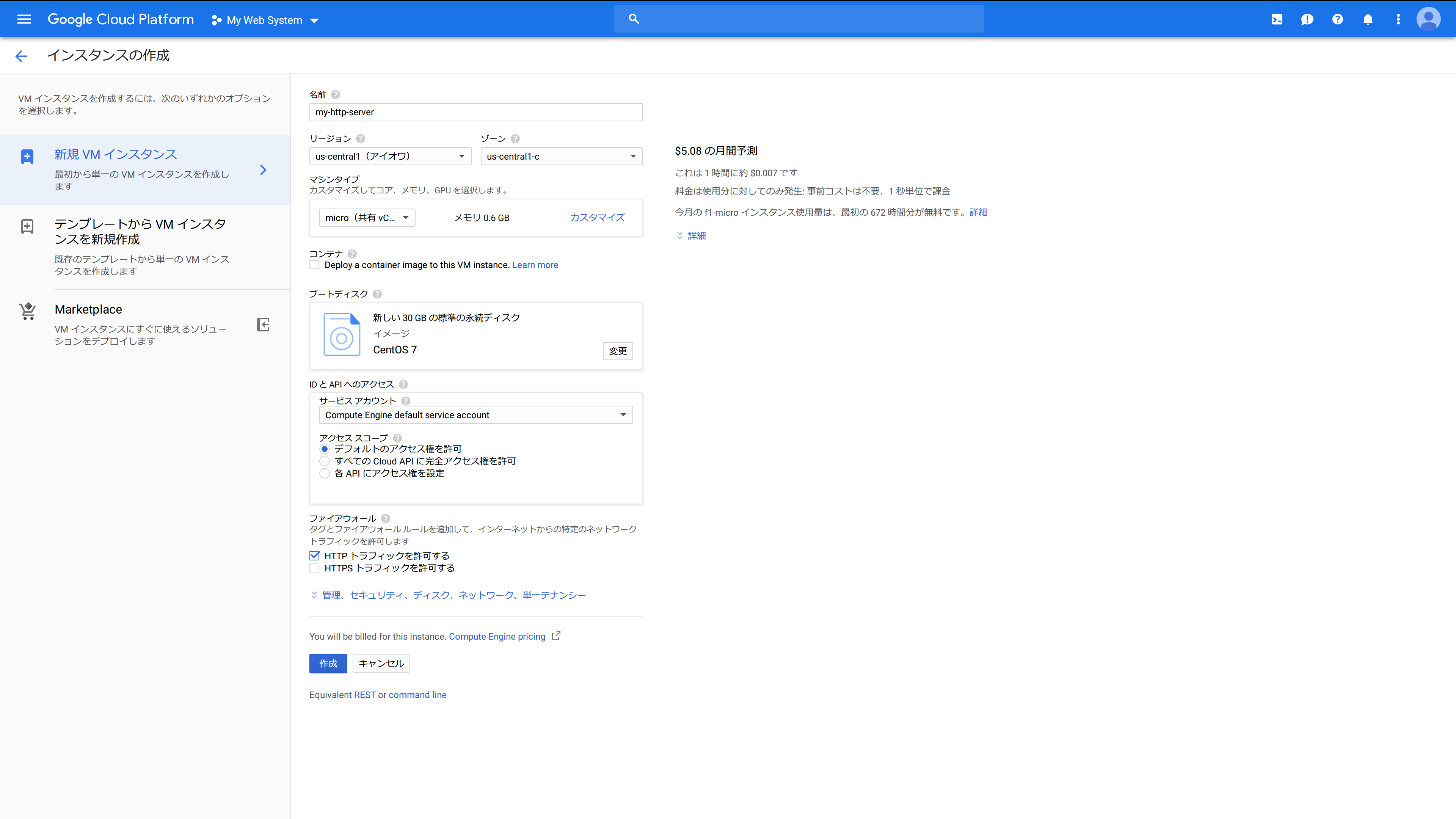Screen dimensions: 1456x819
Task: Select the Marketplace option
Action: tap(88, 309)
